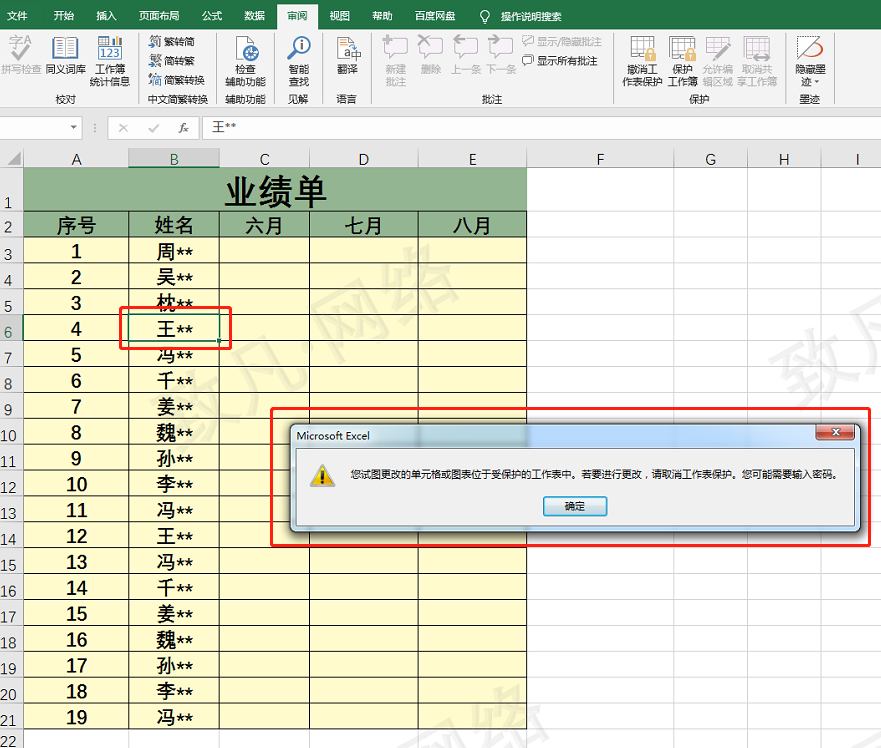
Task: Click the 六月 header cell
Action: [x=264, y=225]
